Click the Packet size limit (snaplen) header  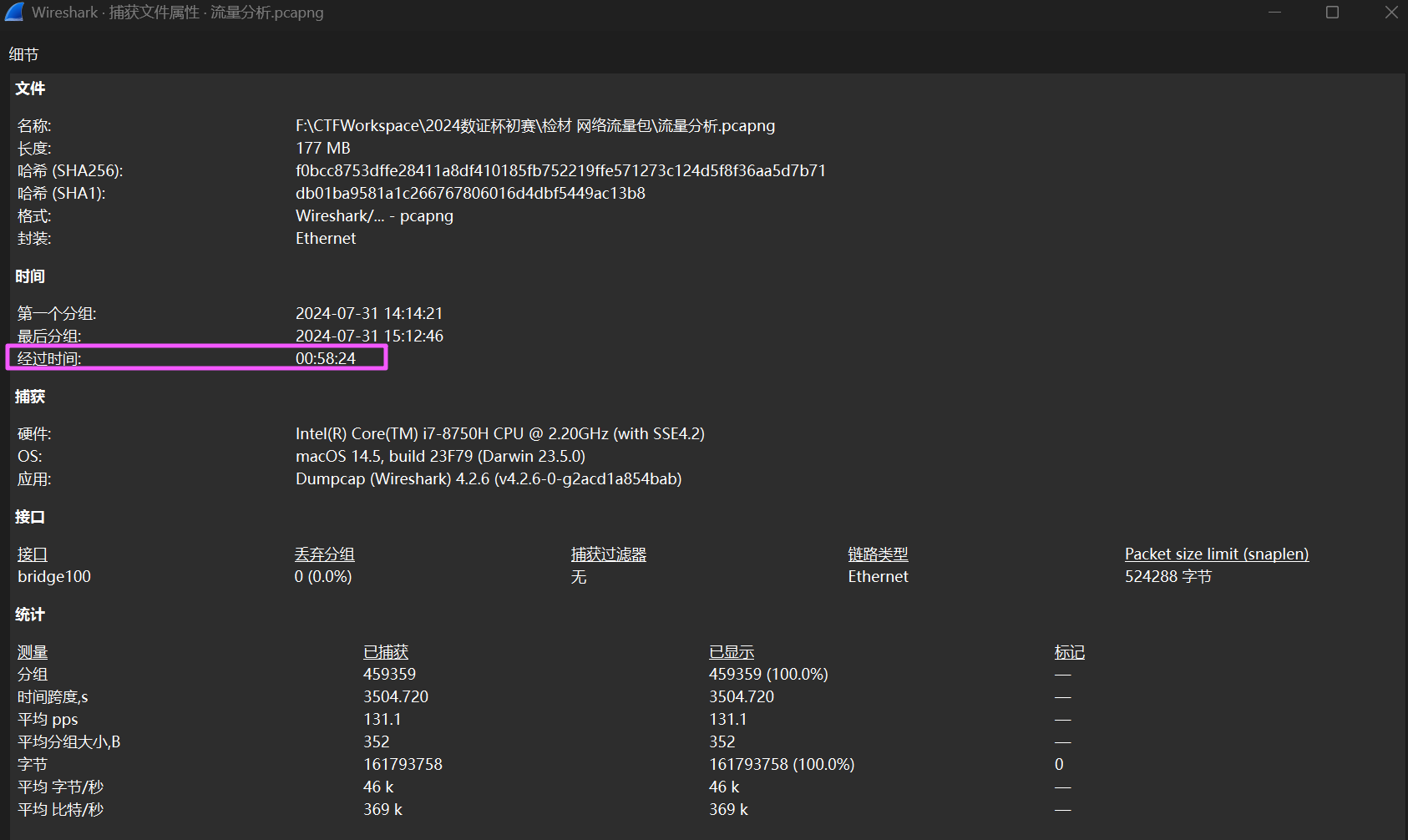click(x=1217, y=554)
